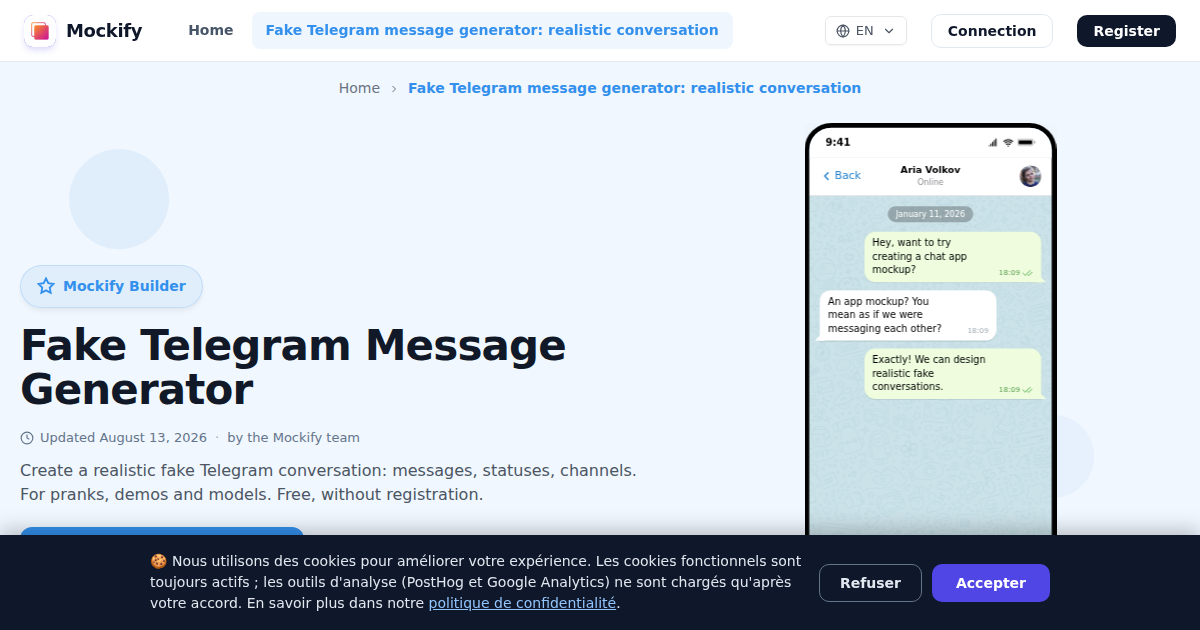The height and width of the screenshot is (630, 1200).
Task: Click the Back arrow in phone mockup
Action: tap(826, 176)
